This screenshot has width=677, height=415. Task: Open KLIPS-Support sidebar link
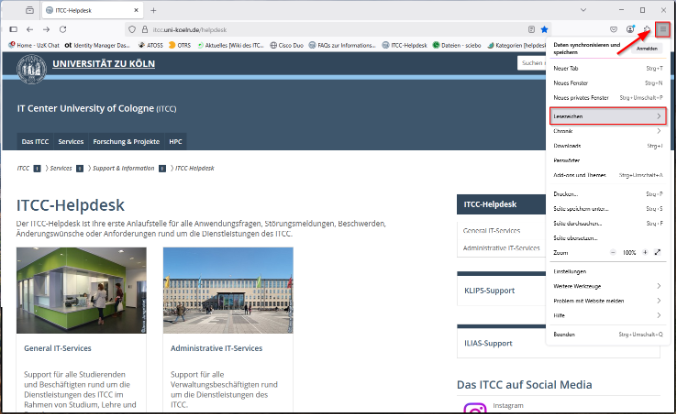[489, 291]
